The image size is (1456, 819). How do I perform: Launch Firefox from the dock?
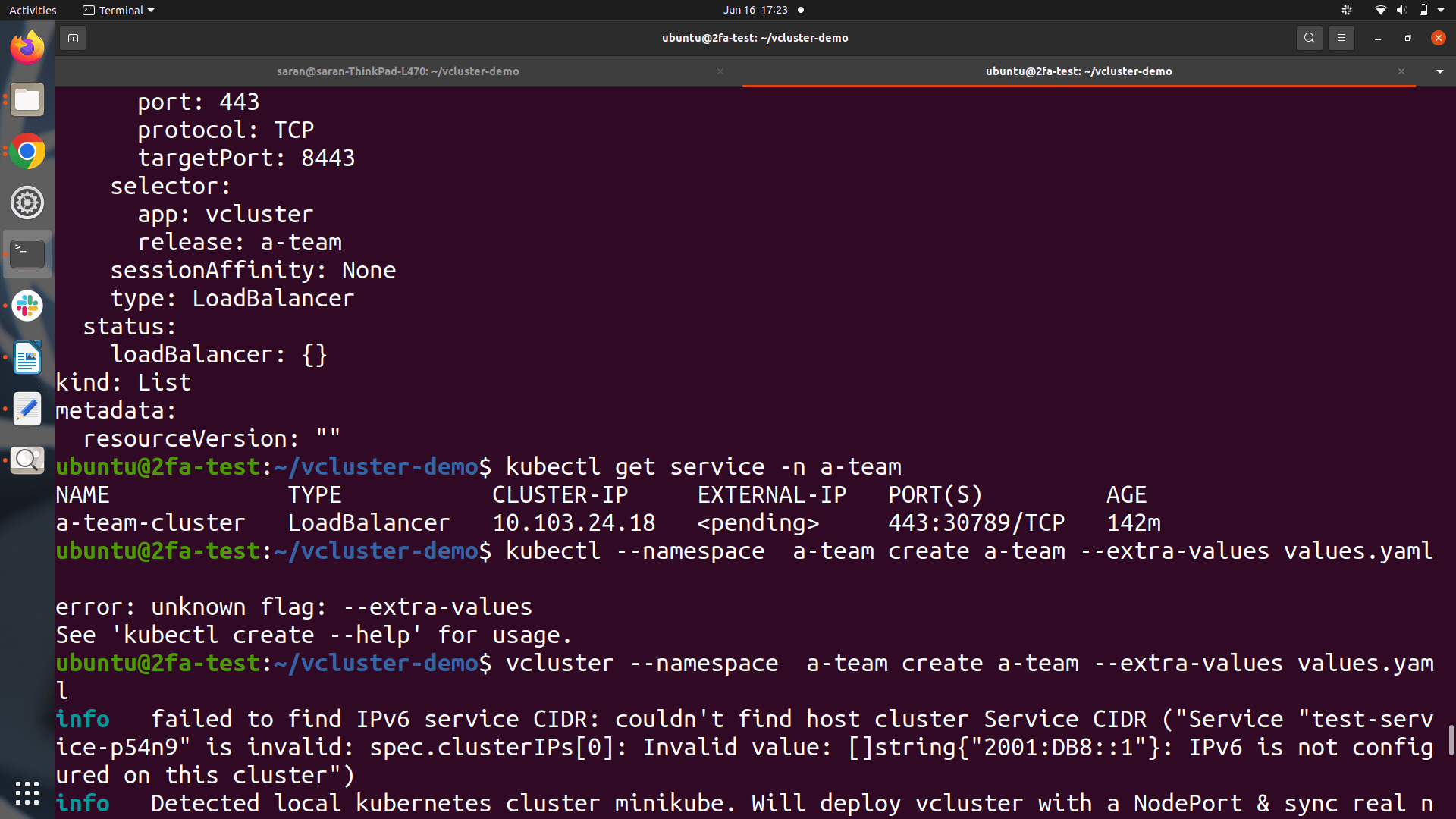[x=27, y=49]
